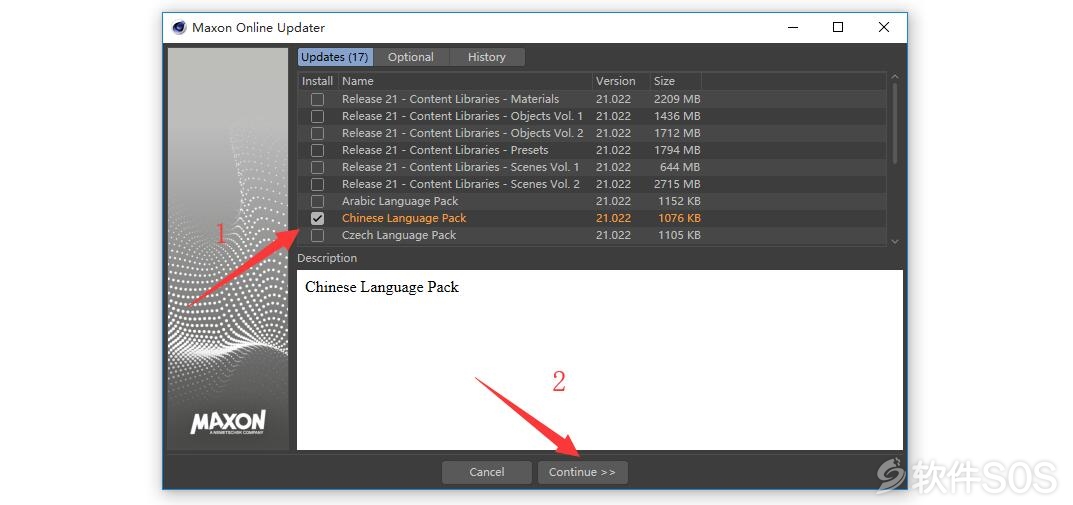
Task: Tick the checkbox for Content Libraries - Presets
Action: click(318, 151)
